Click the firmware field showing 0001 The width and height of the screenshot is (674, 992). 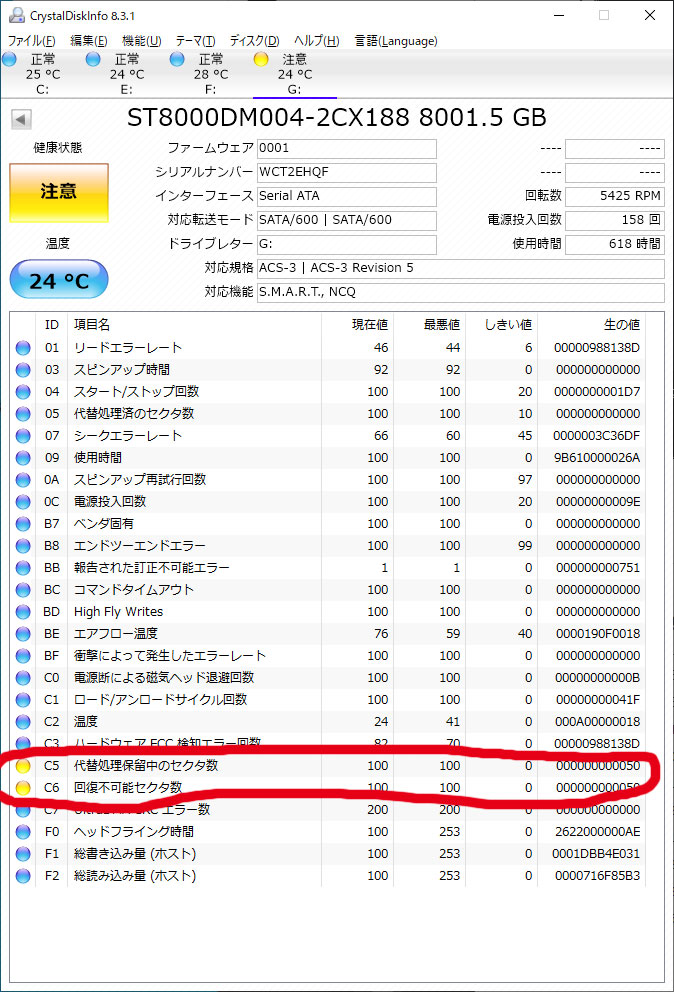(x=347, y=149)
